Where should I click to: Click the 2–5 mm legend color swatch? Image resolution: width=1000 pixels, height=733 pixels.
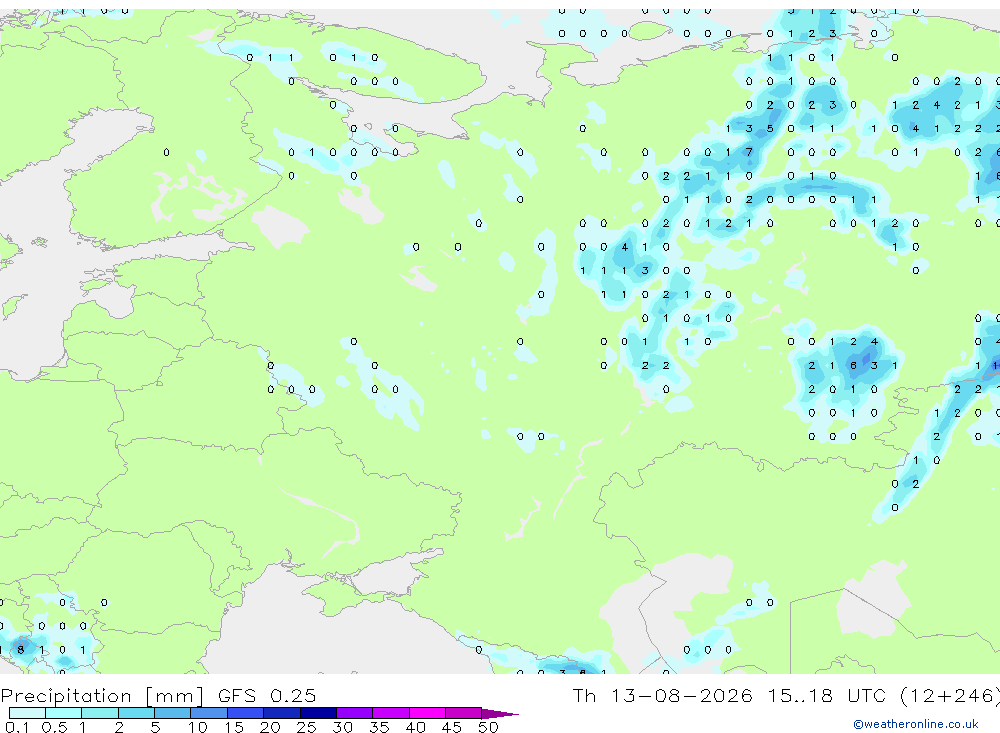click(136, 713)
